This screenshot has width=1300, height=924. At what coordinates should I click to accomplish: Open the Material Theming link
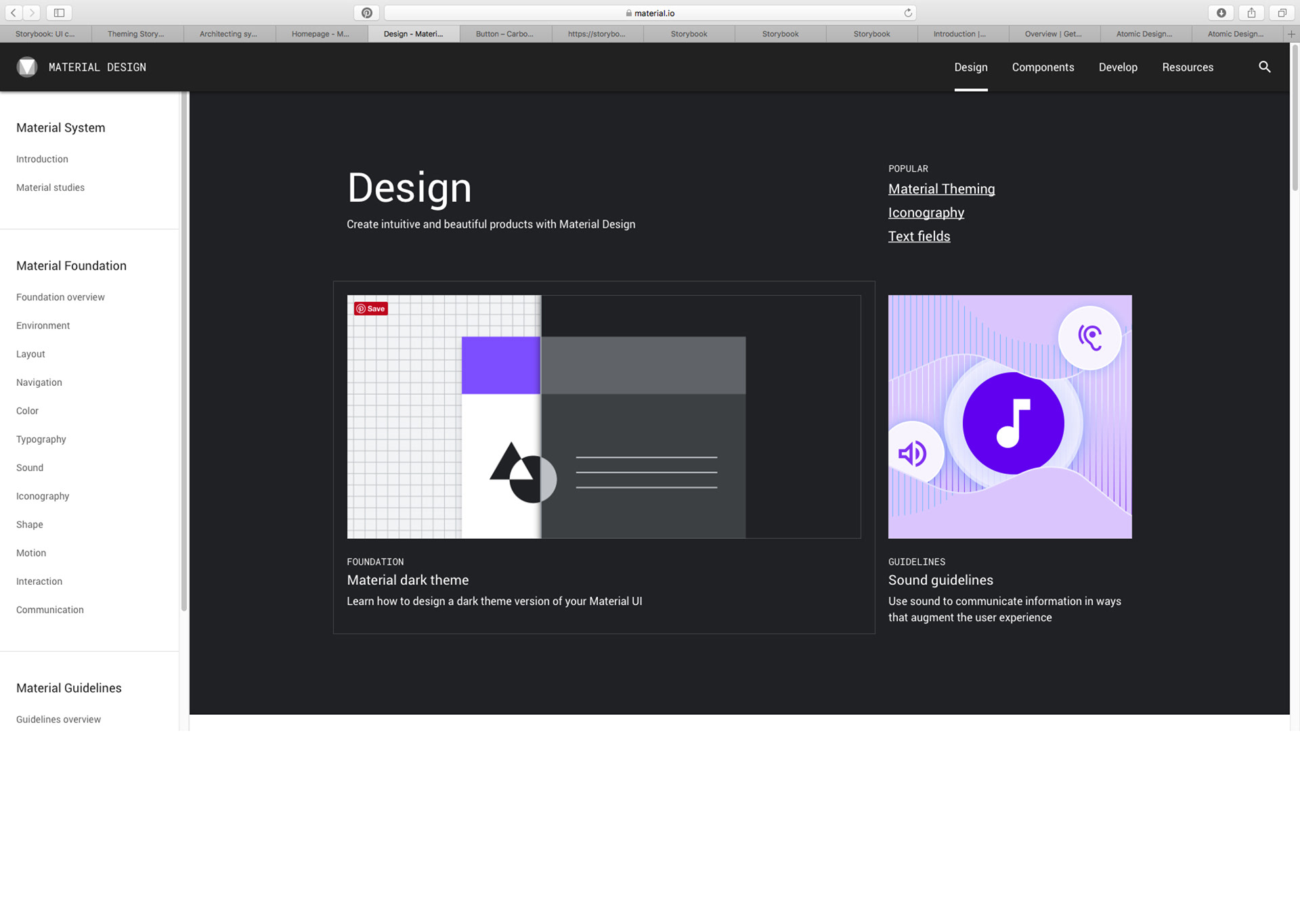pos(941,189)
